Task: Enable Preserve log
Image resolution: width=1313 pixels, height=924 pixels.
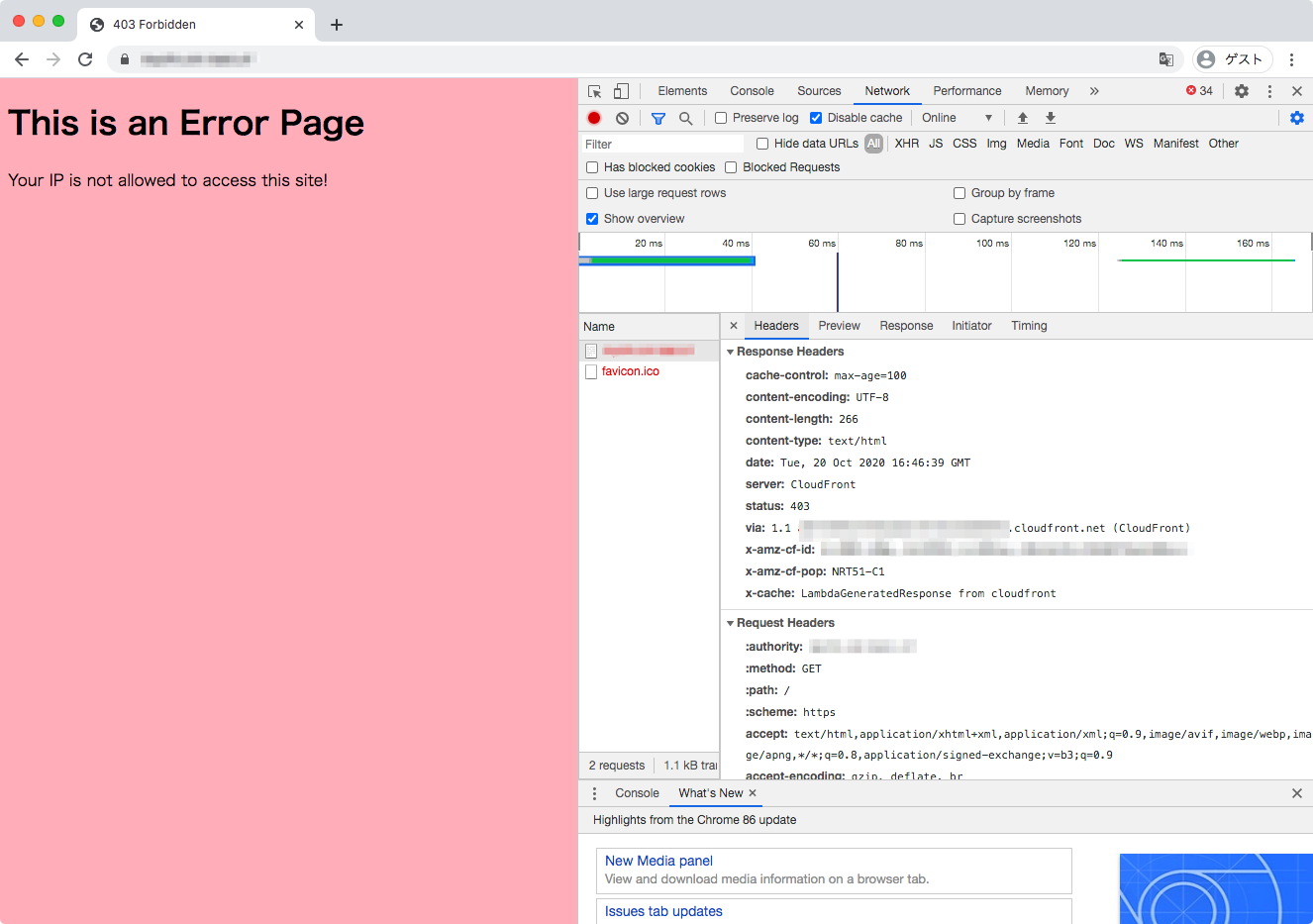Action: point(720,117)
